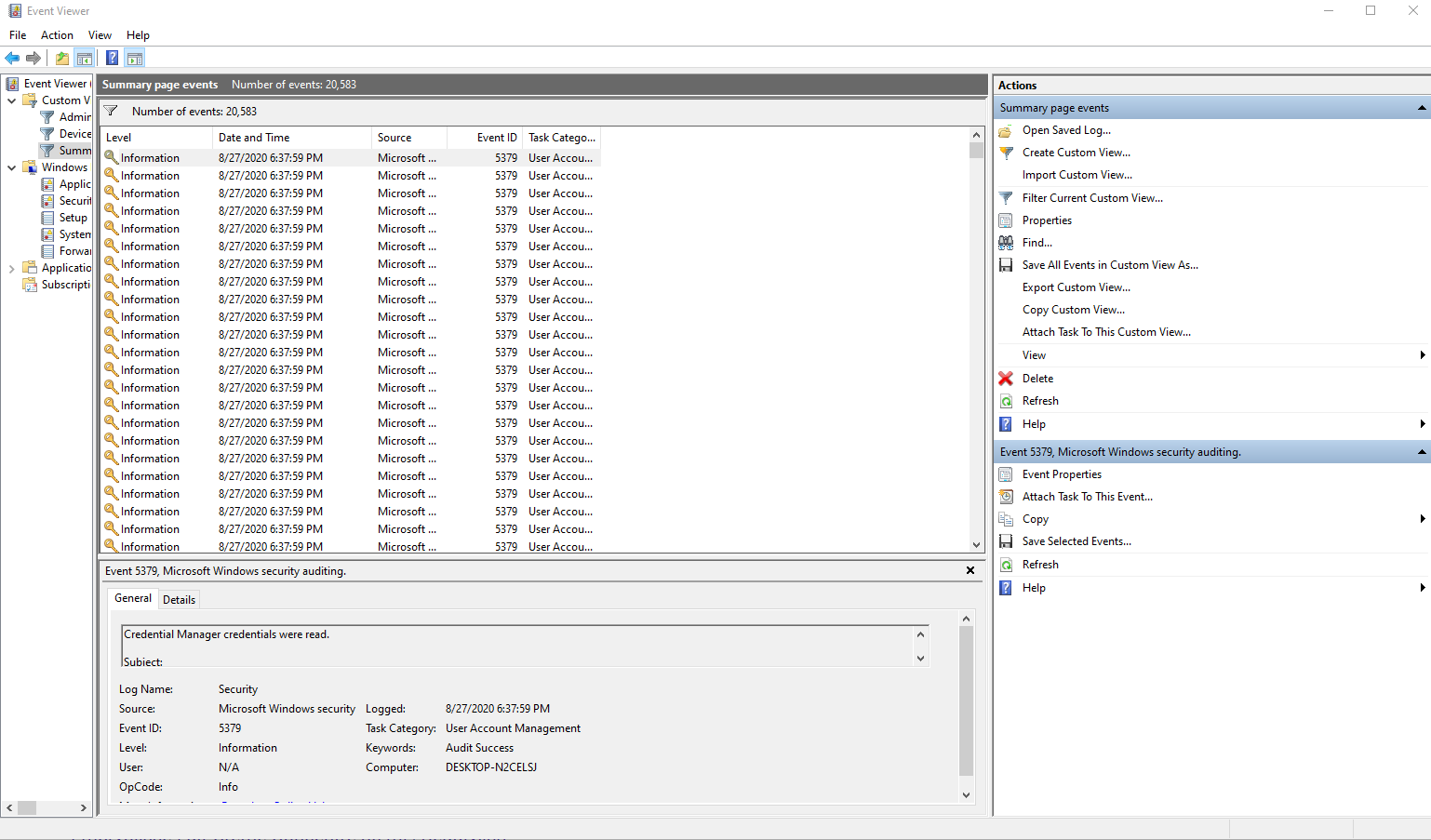
Task: Close the event preview pane
Action: coord(970,570)
